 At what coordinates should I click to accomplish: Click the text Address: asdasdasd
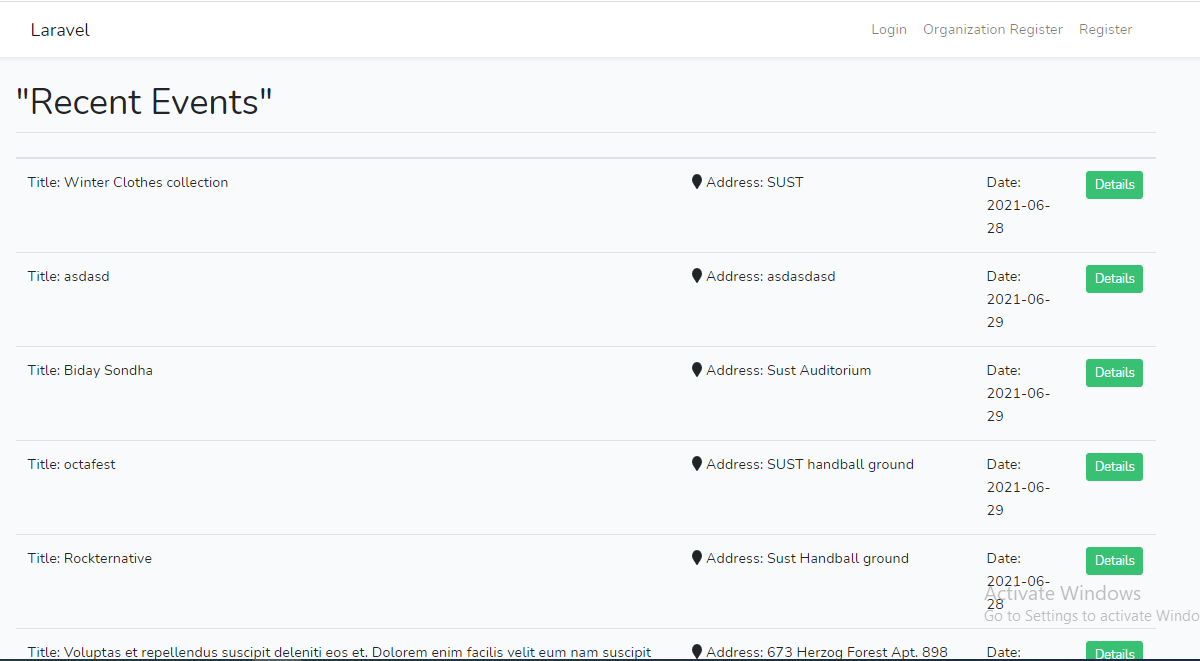(x=771, y=276)
